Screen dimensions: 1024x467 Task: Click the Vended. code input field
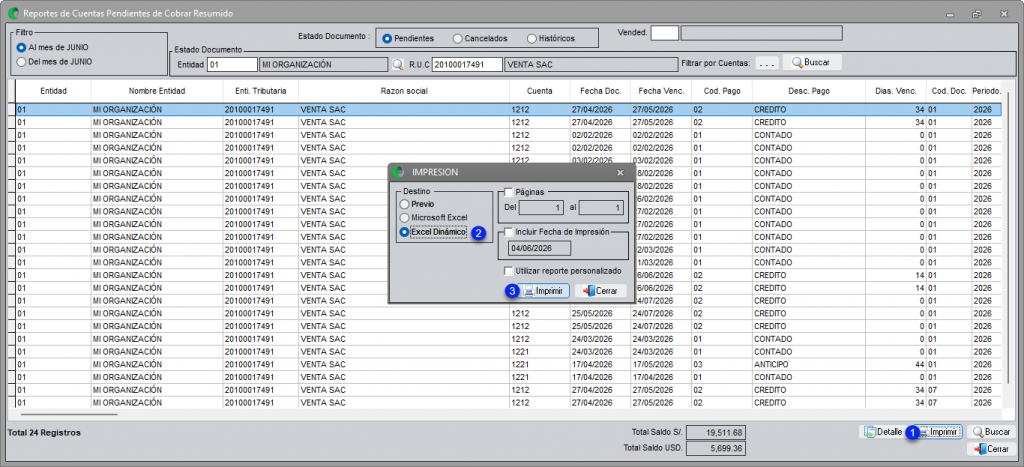click(665, 33)
